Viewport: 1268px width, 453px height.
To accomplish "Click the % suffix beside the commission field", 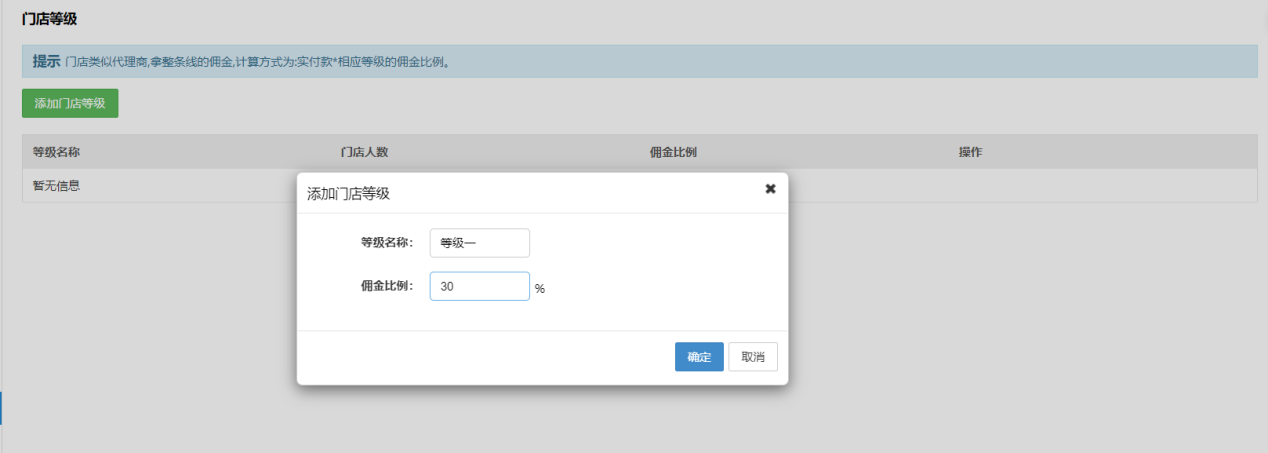I will click(540, 288).
